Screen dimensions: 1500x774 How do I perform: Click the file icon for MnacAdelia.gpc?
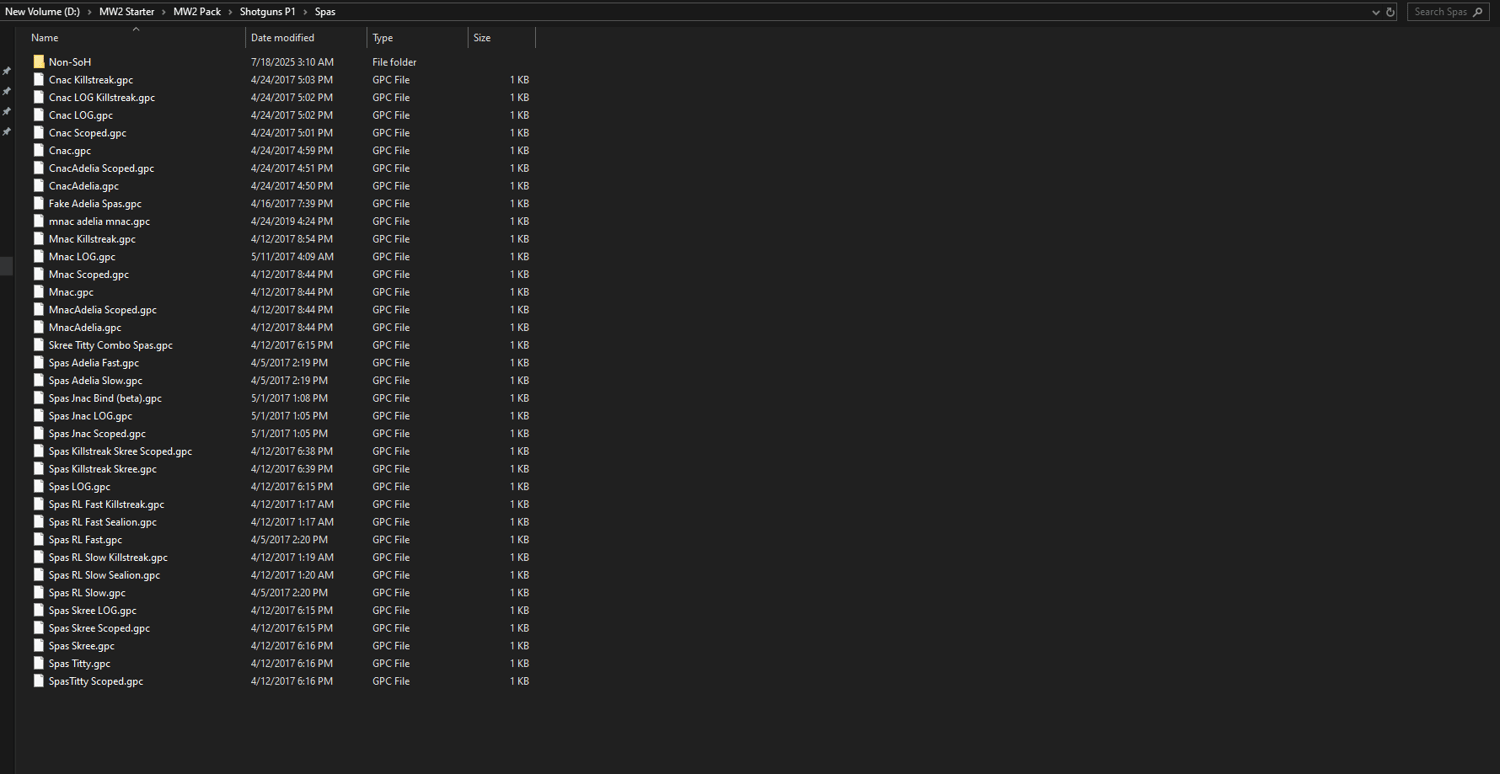[39, 327]
